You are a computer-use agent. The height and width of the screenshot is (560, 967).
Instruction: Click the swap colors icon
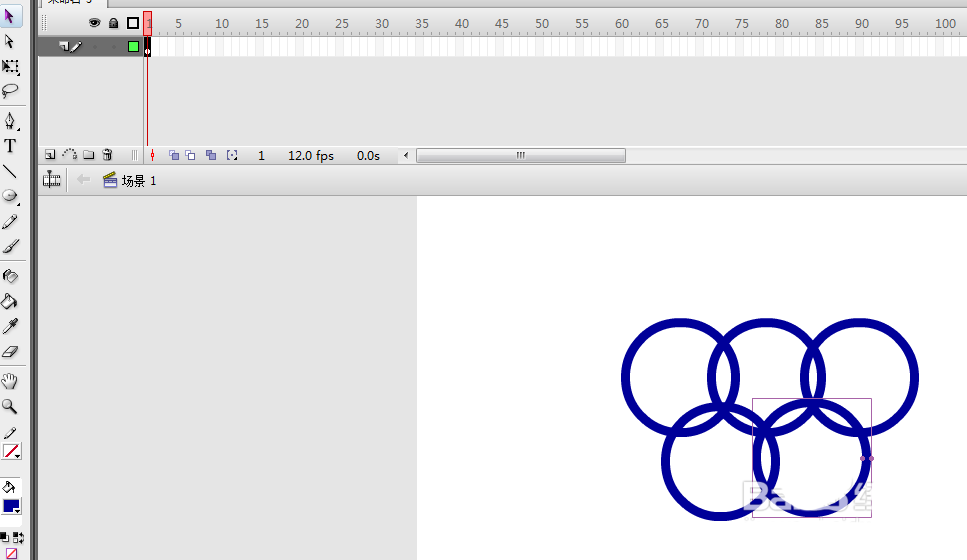point(18,537)
